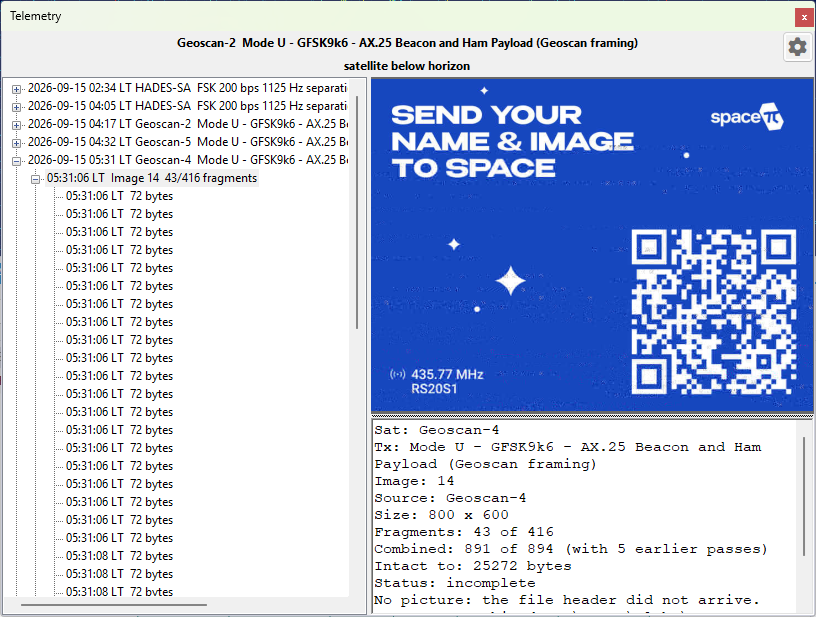Select the 05:31 LT Geoscan-4 row
Screen dimensions: 816x617
click(187, 160)
